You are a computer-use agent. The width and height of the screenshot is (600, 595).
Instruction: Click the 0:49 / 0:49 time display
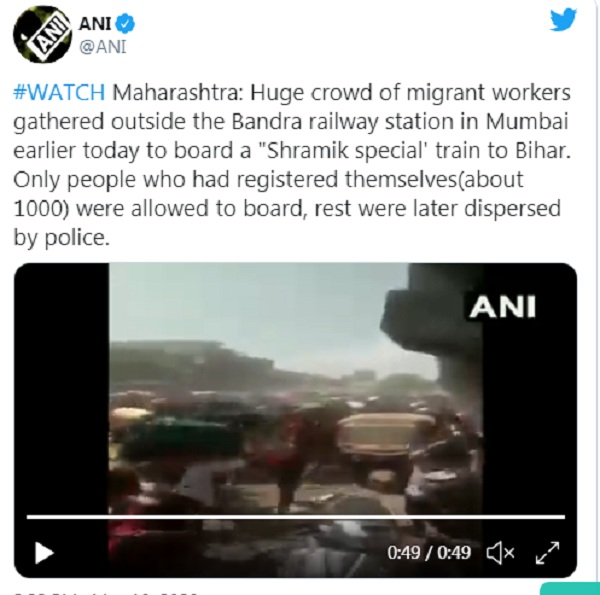(x=429, y=553)
